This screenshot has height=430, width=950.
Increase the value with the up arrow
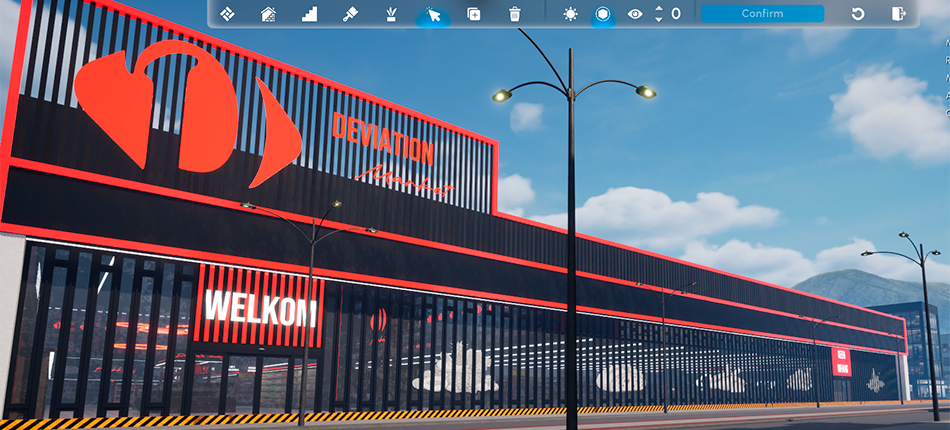658,9
